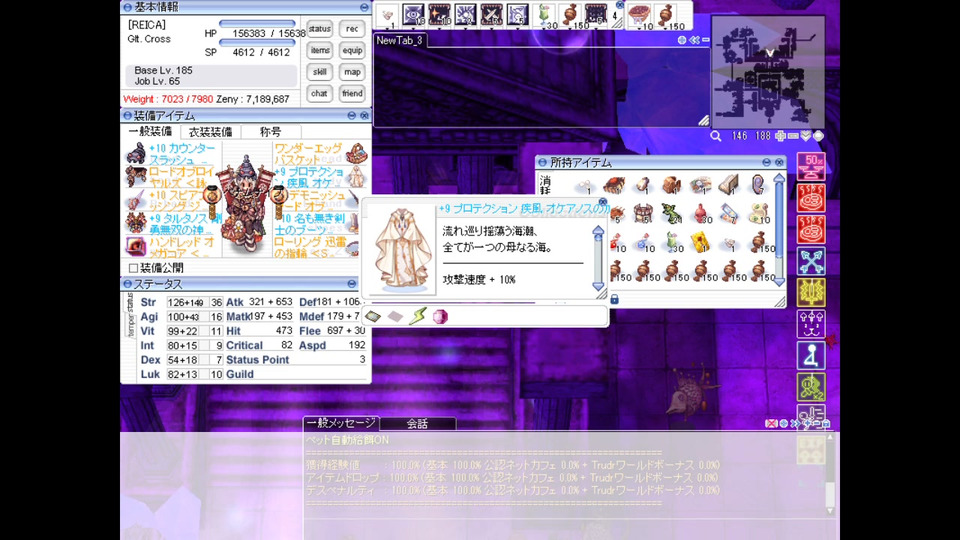Select the wooden barrel item in inventory
The width and height of the screenshot is (960, 540).
pos(642,214)
